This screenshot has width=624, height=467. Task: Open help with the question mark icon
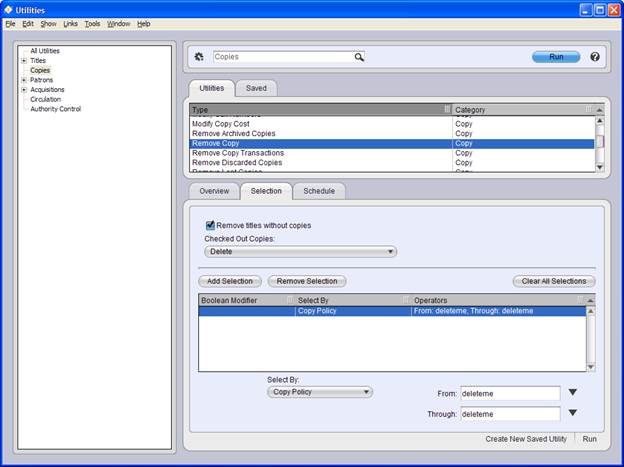(595, 57)
